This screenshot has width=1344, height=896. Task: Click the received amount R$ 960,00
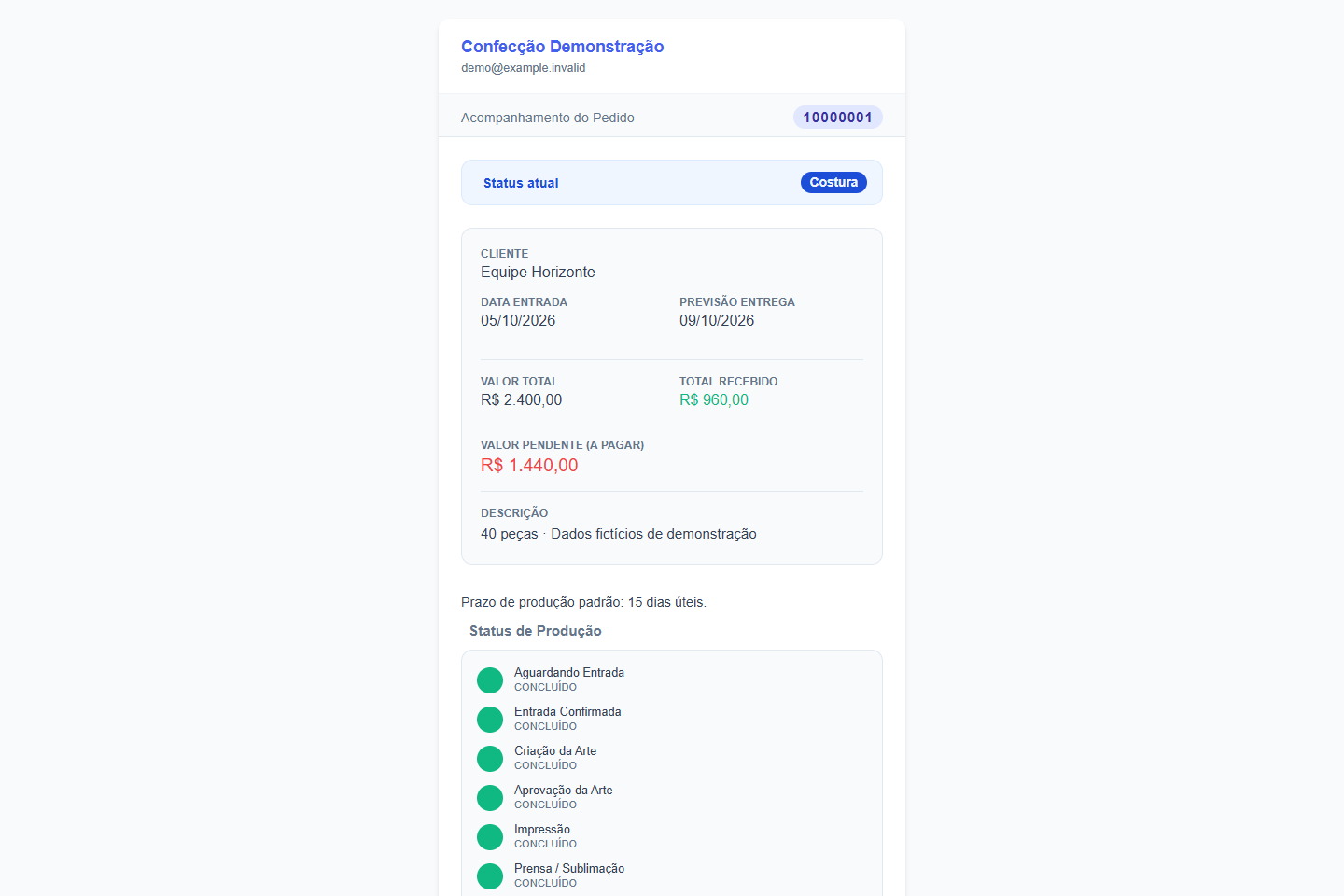point(714,399)
